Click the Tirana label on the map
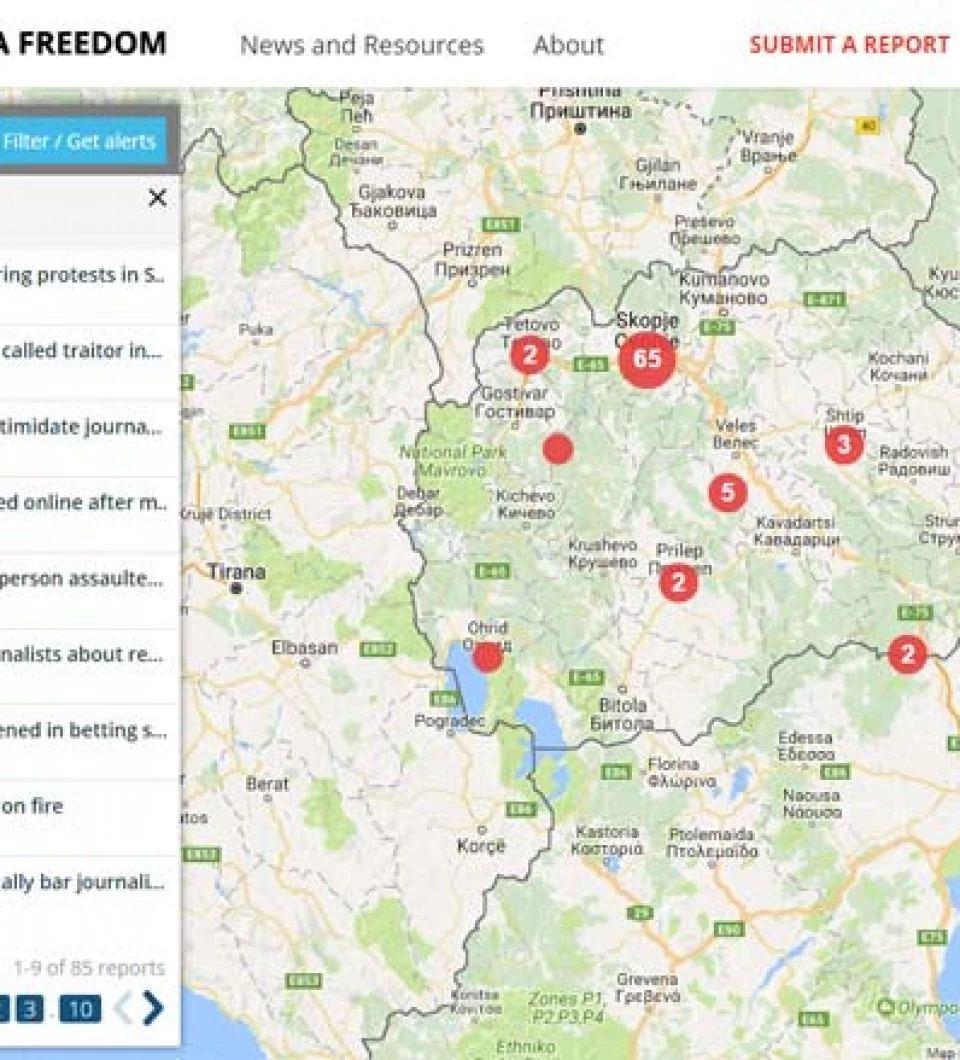The width and height of the screenshot is (960, 1060). [236, 572]
